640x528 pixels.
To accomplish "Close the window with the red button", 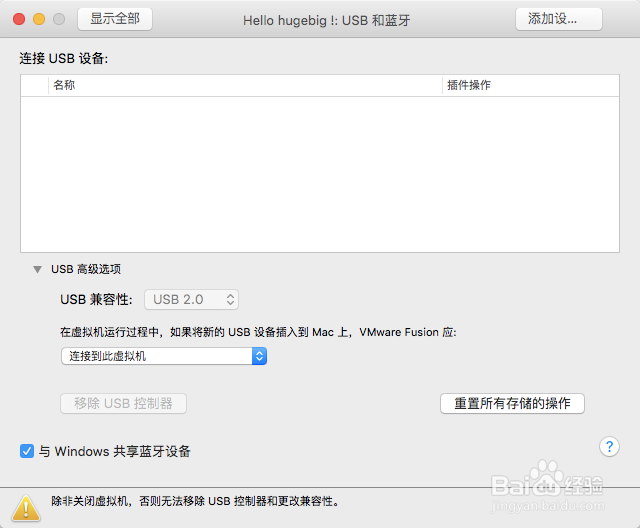I will [x=19, y=19].
